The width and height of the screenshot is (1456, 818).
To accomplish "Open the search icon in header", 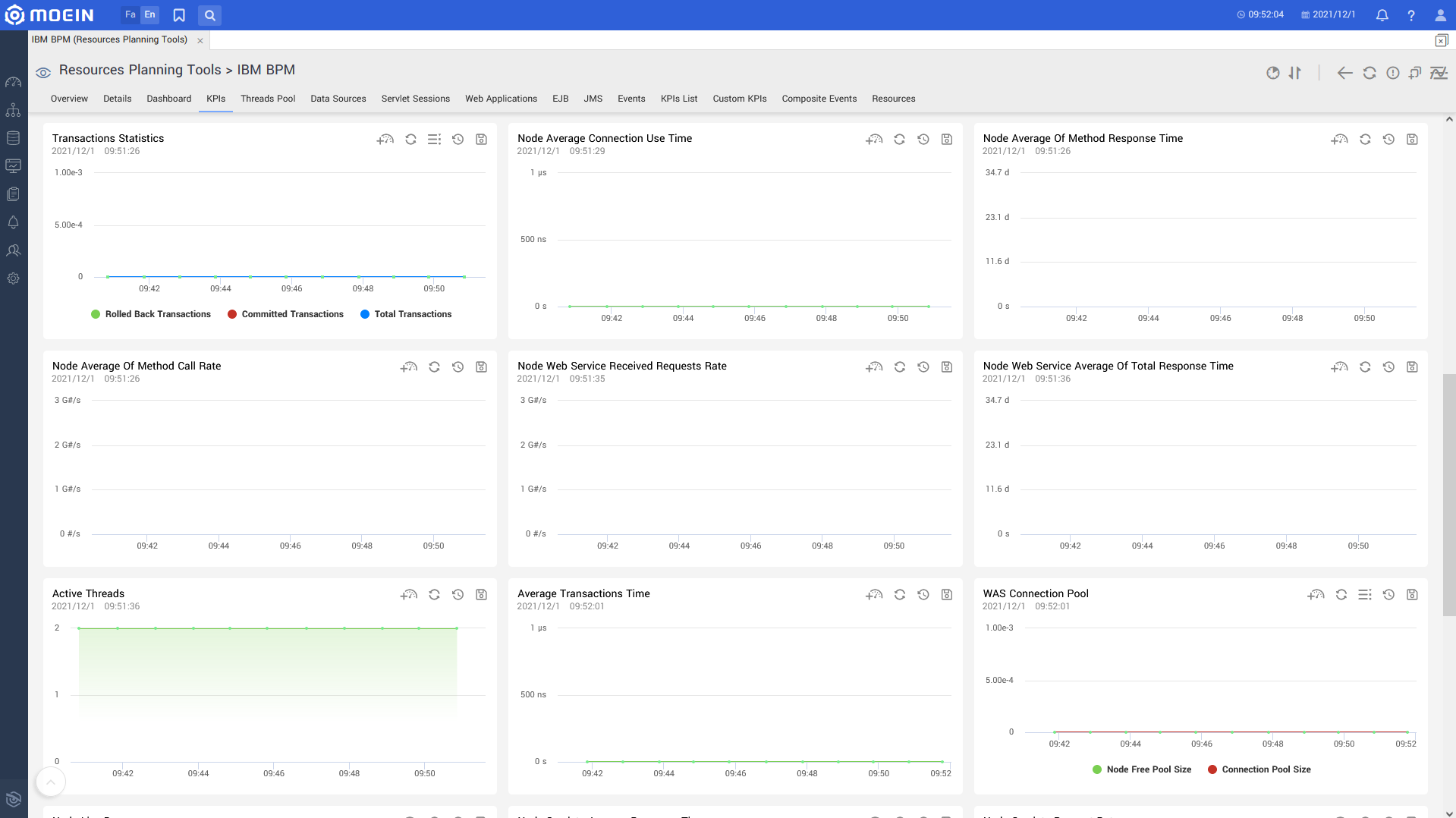I will click(210, 15).
